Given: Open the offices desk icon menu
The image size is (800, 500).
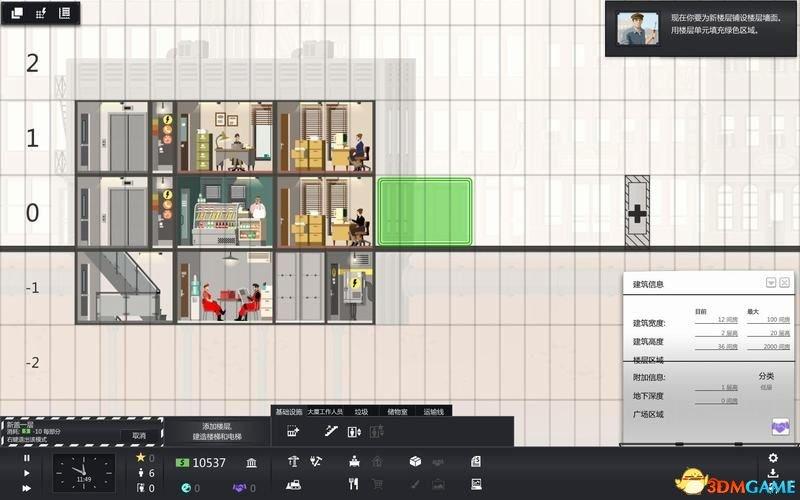Looking at the screenshot, I should [354, 462].
